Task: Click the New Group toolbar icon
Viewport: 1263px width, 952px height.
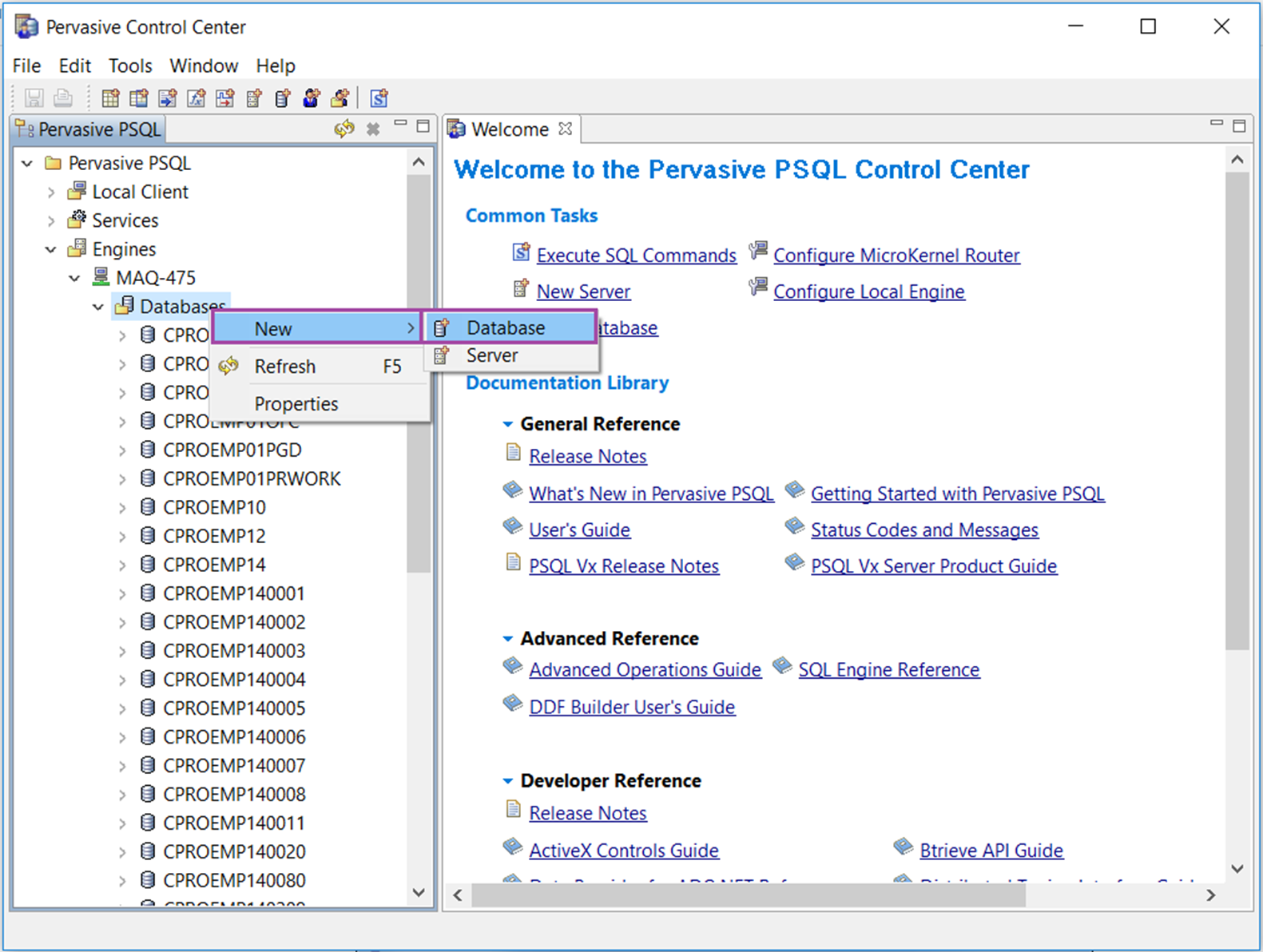Action: pyautogui.click(x=340, y=98)
